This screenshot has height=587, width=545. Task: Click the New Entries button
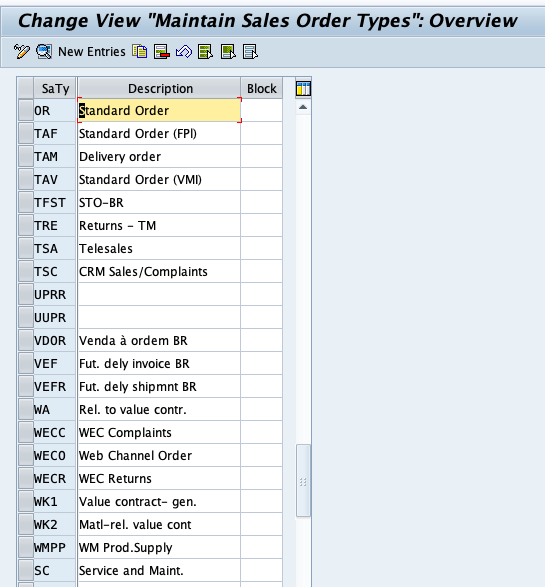[x=92, y=51]
